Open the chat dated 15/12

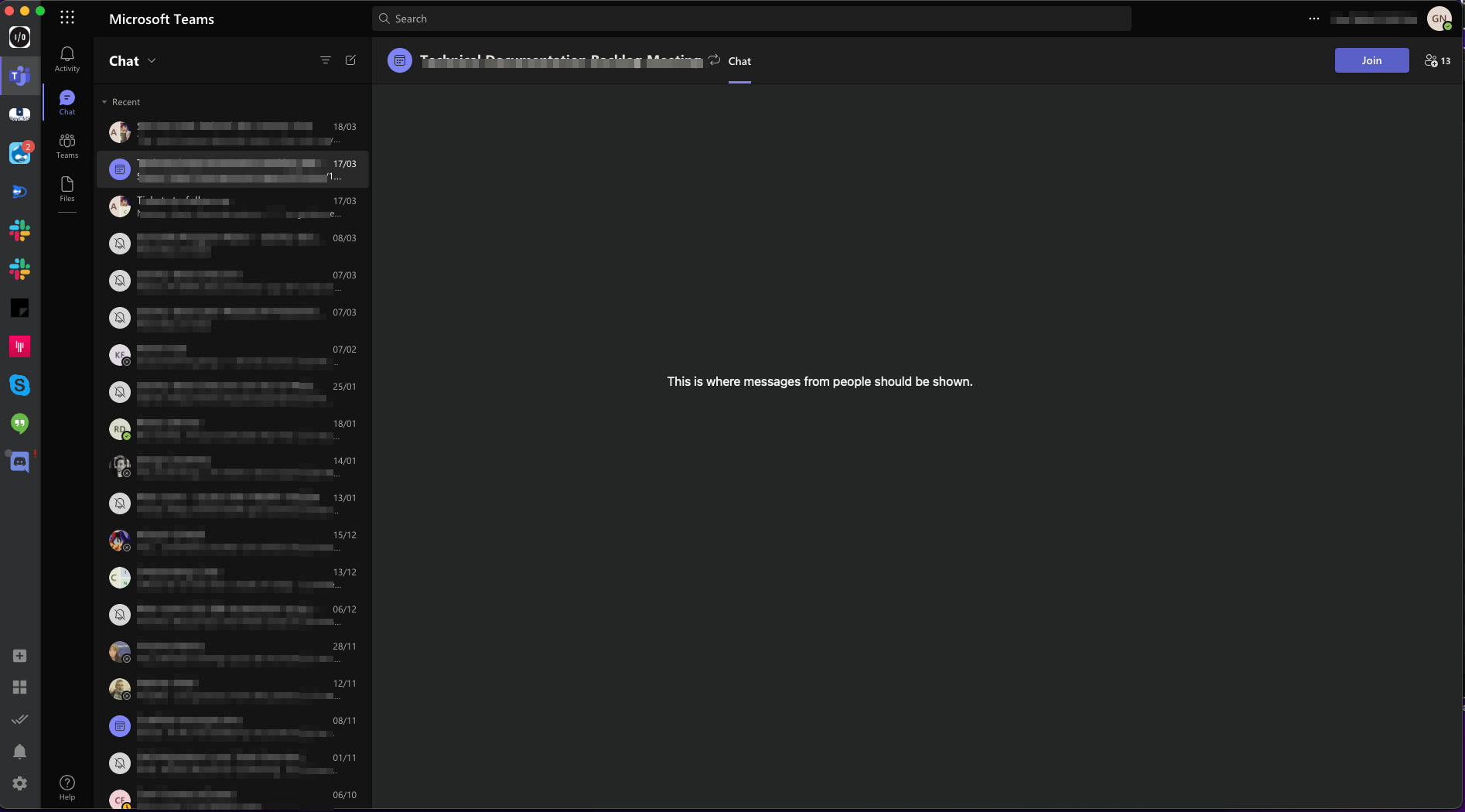233,541
